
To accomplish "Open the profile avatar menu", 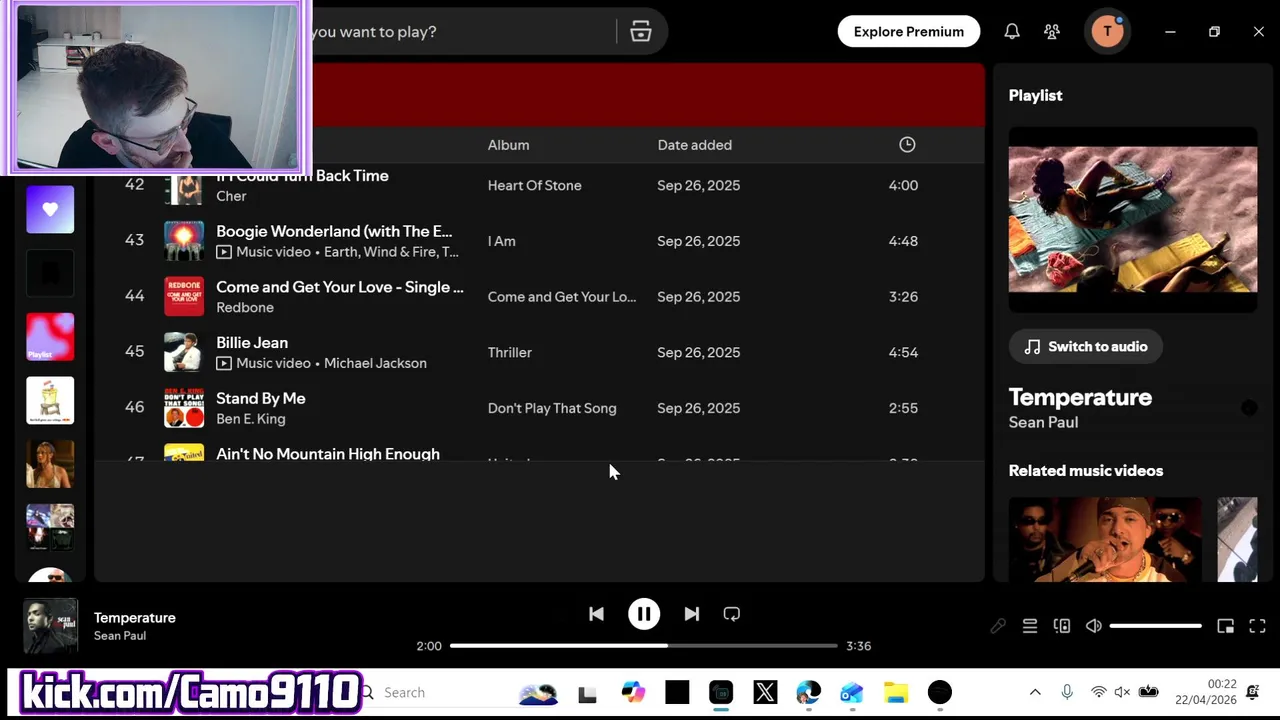I will (1107, 32).
